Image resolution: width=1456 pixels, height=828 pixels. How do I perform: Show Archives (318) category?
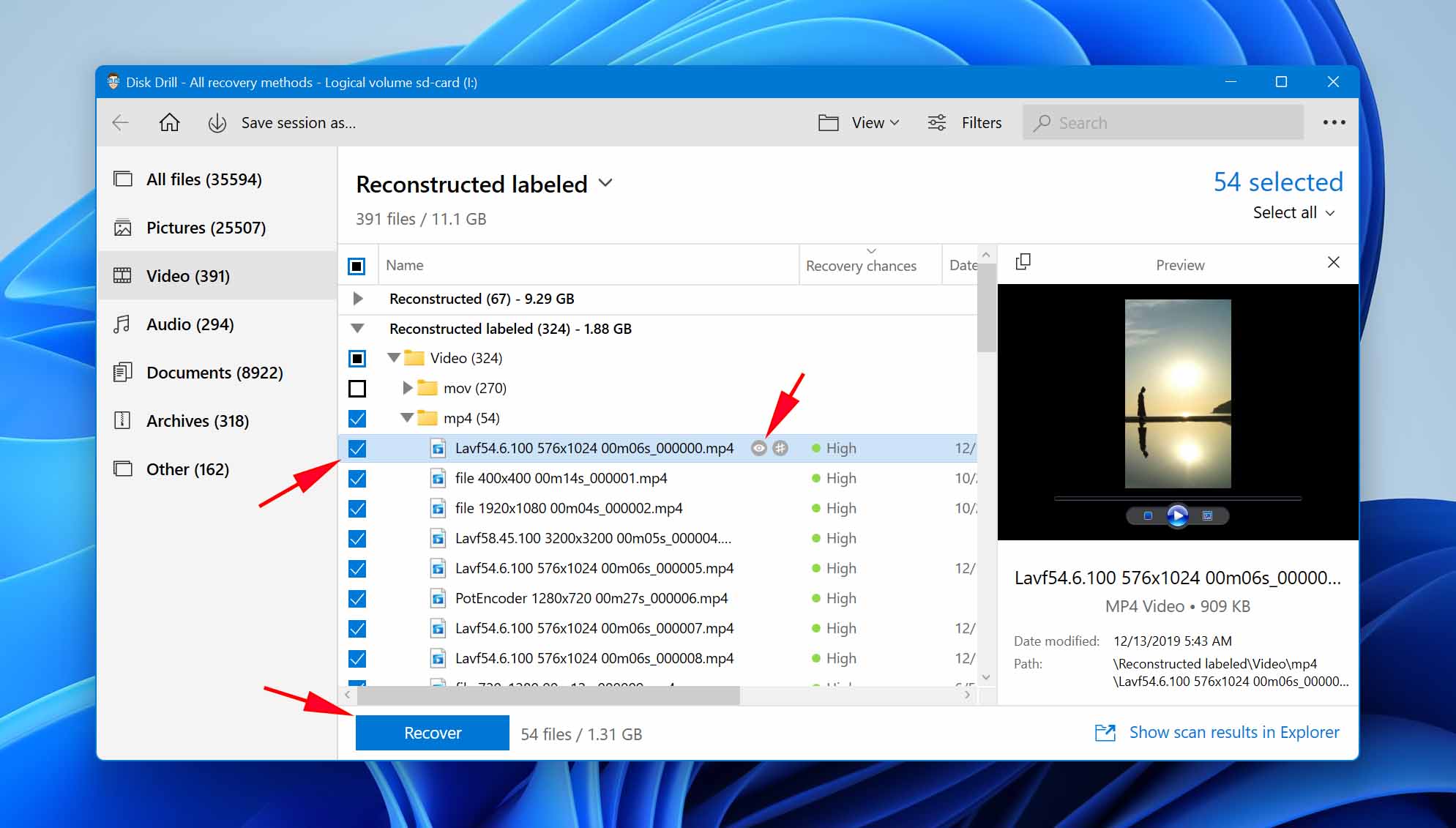(x=217, y=421)
